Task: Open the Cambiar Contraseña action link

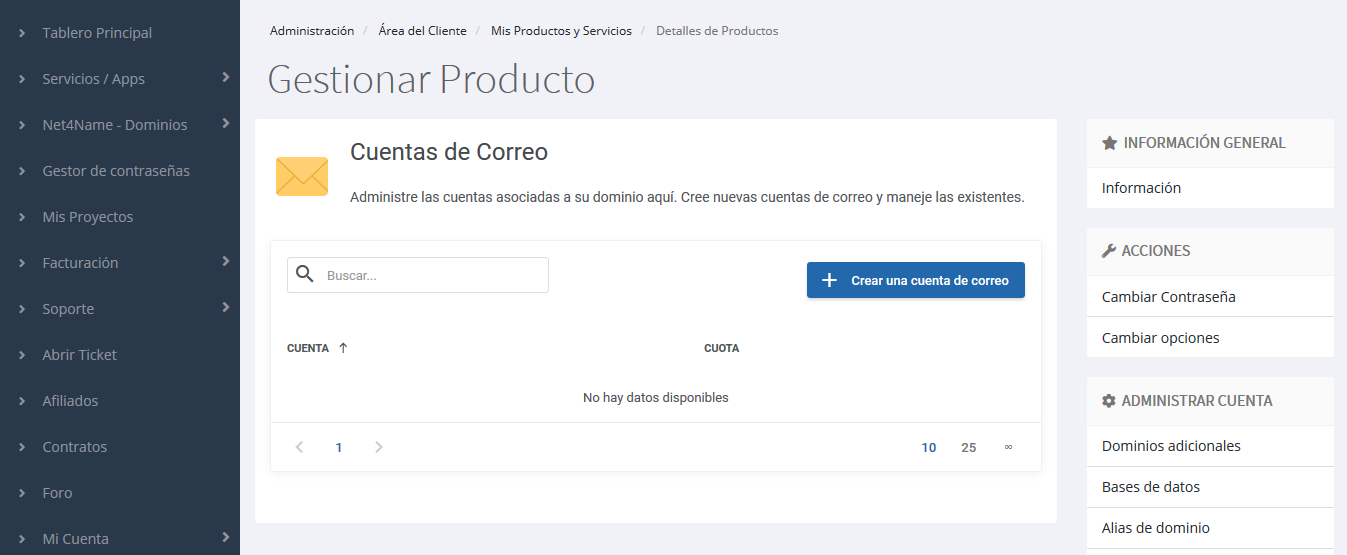Action: [x=1168, y=297]
